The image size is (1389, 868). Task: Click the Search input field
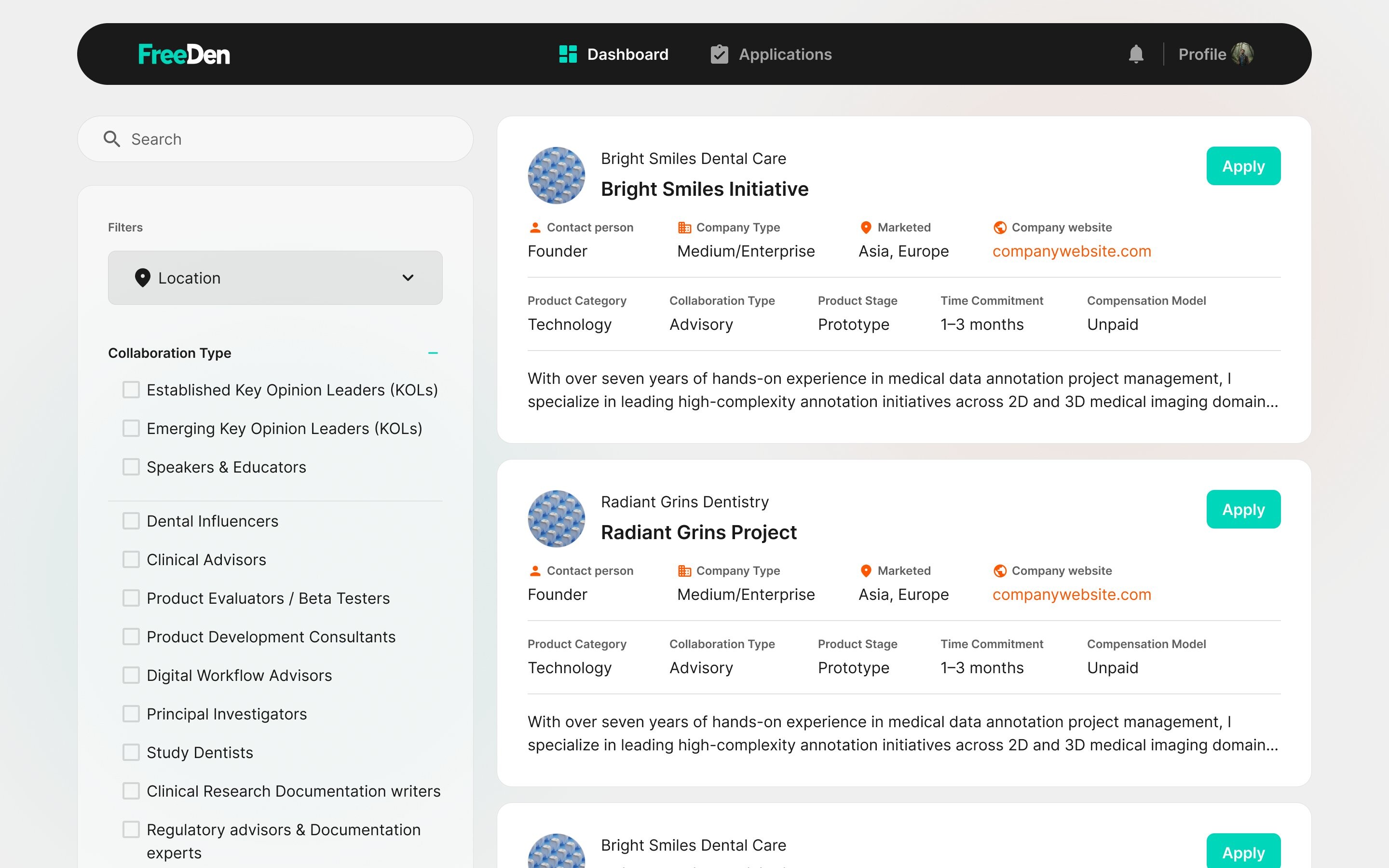[x=275, y=139]
